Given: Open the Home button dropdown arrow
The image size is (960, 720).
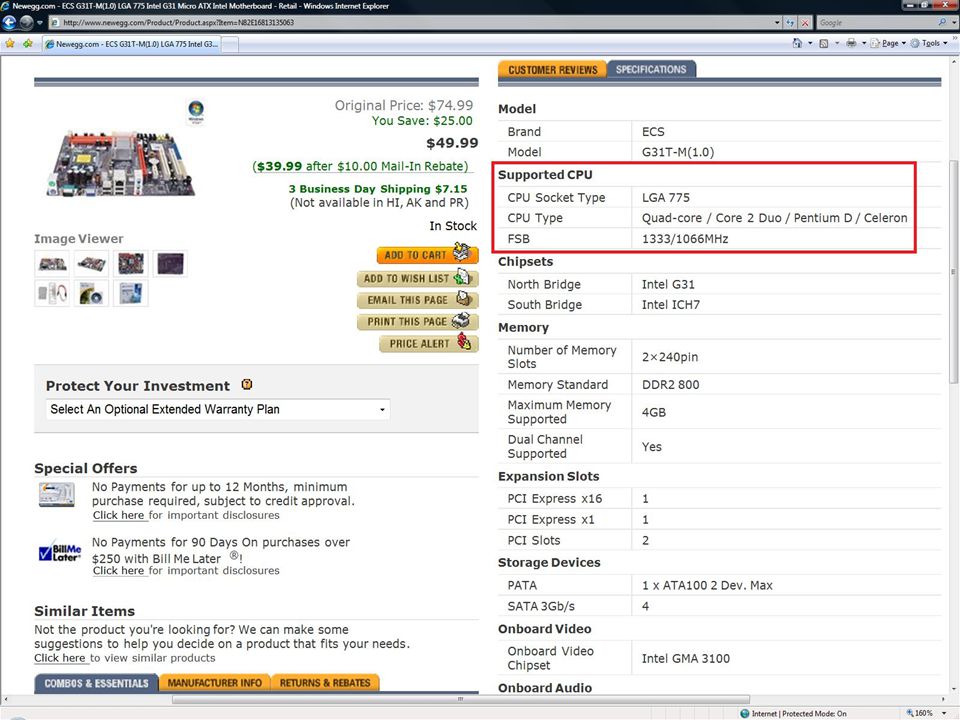Looking at the screenshot, I should pyautogui.click(x=810, y=43).
